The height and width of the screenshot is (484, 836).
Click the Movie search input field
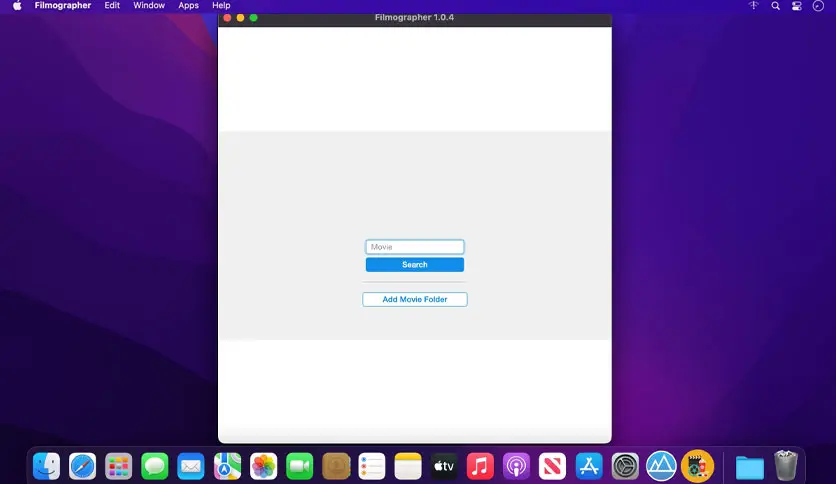click(414, 247)
